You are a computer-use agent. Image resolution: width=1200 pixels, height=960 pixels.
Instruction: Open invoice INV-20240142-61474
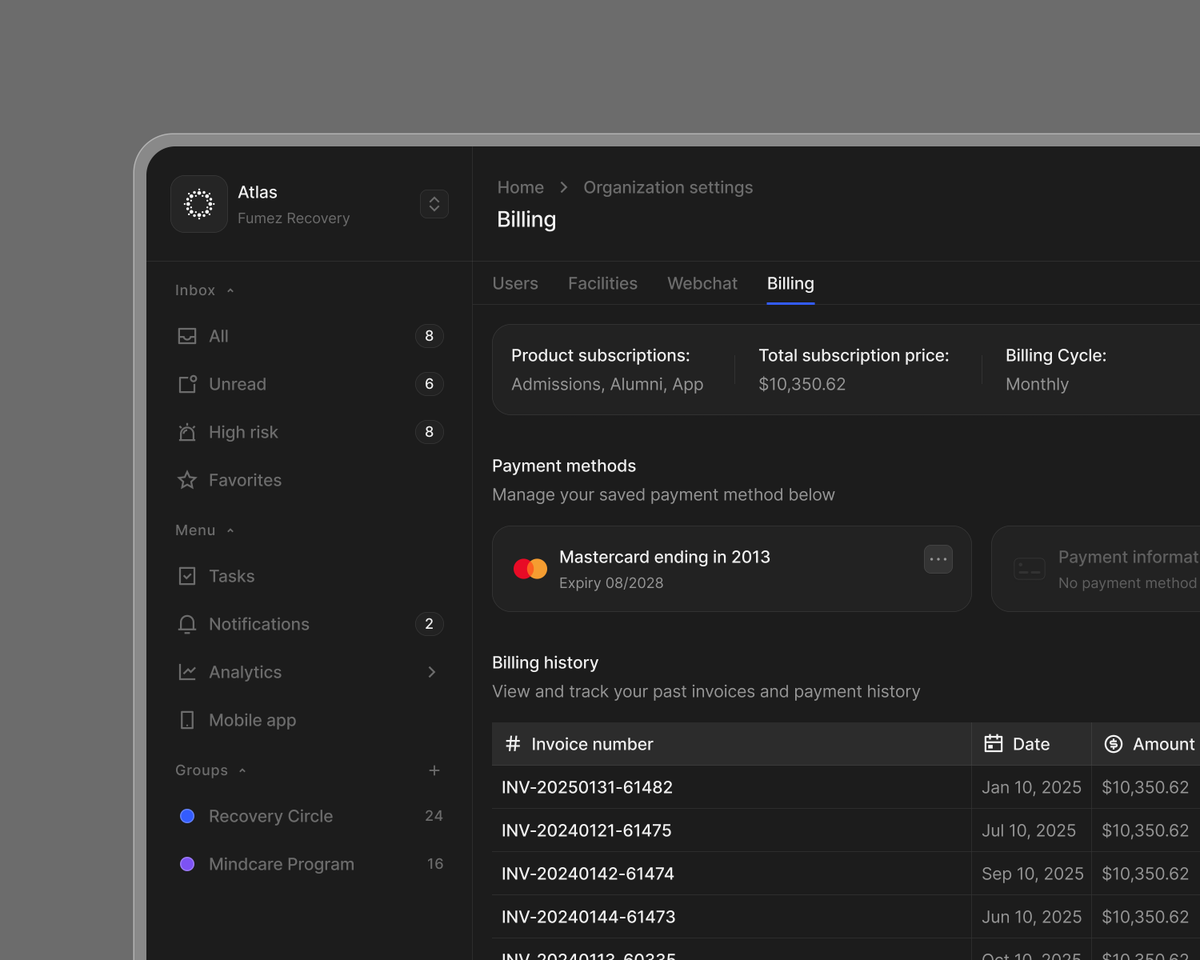point(588,873)
